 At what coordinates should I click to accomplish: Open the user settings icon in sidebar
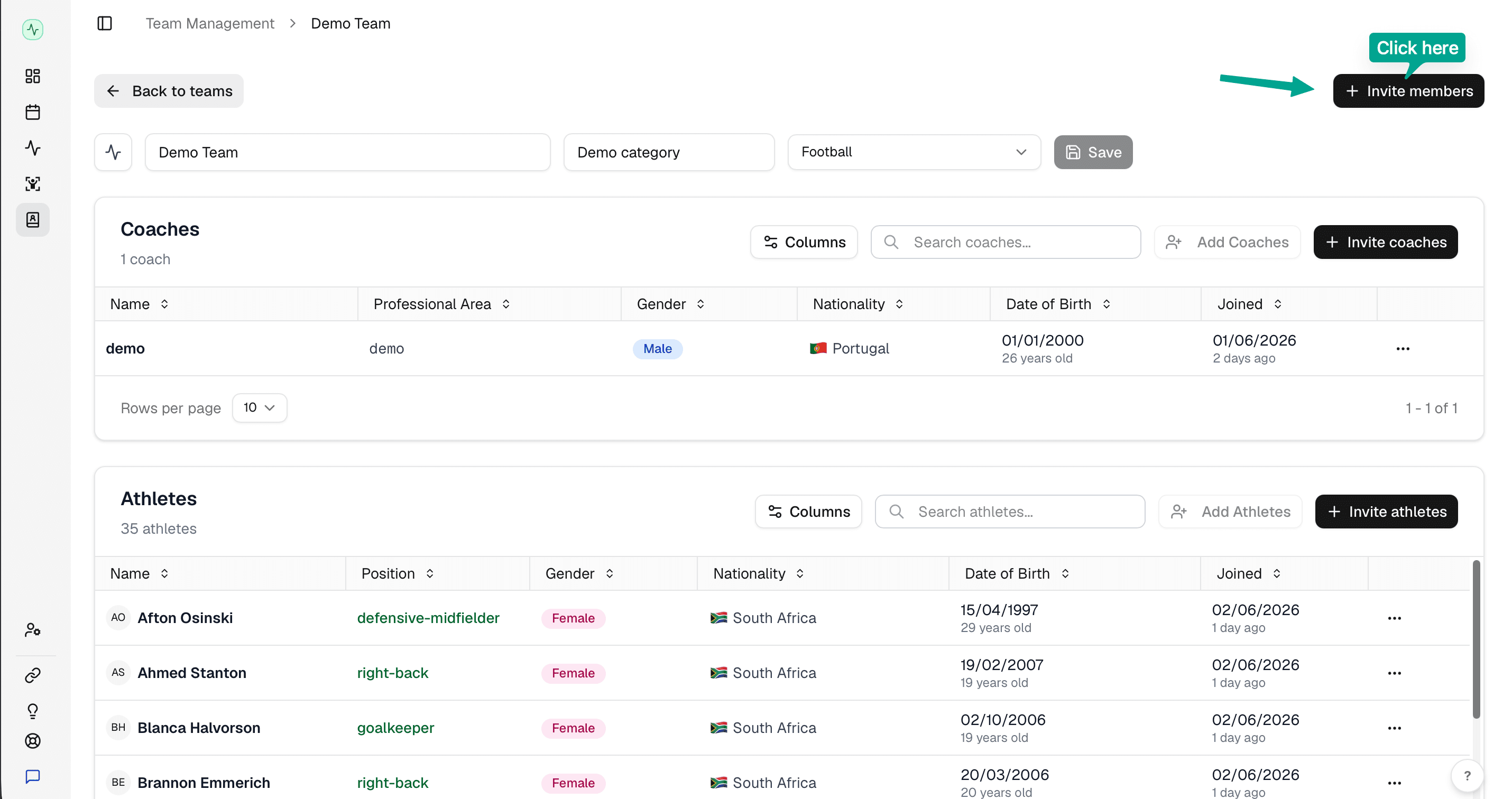pyautogui.click(x=33, y=630)
